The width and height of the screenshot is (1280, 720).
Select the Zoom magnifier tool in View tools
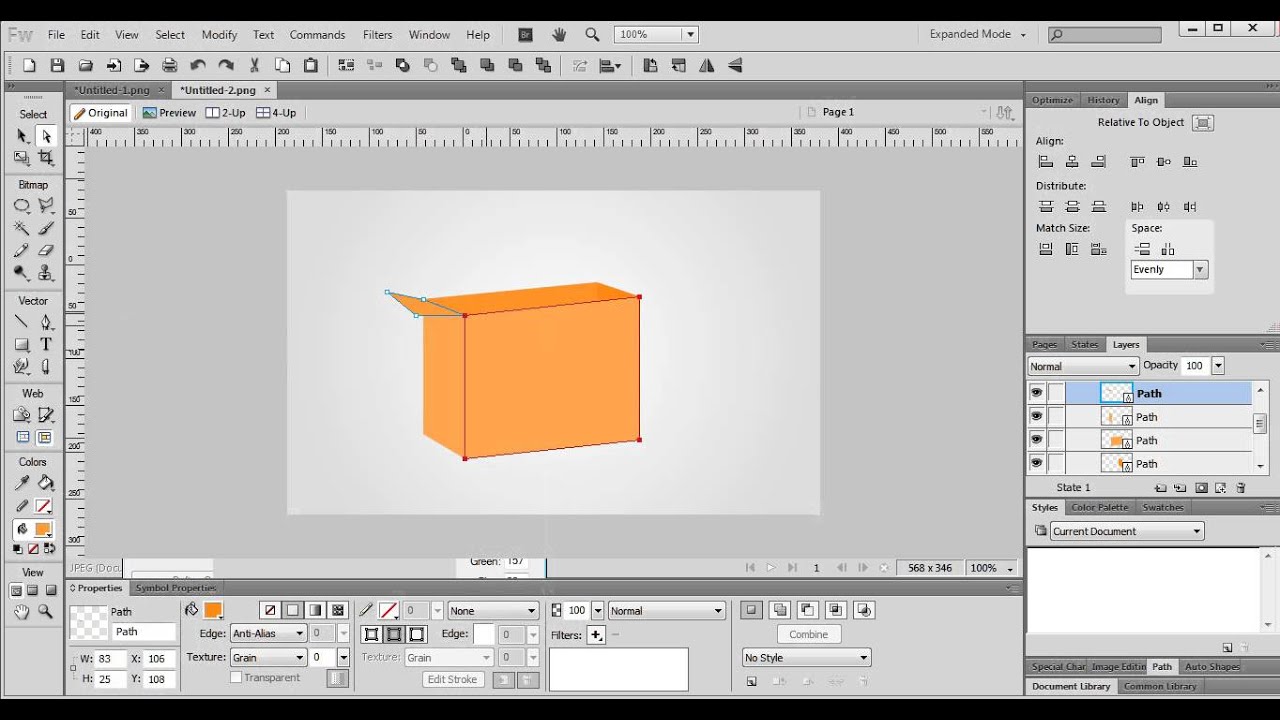click(46, 612)
